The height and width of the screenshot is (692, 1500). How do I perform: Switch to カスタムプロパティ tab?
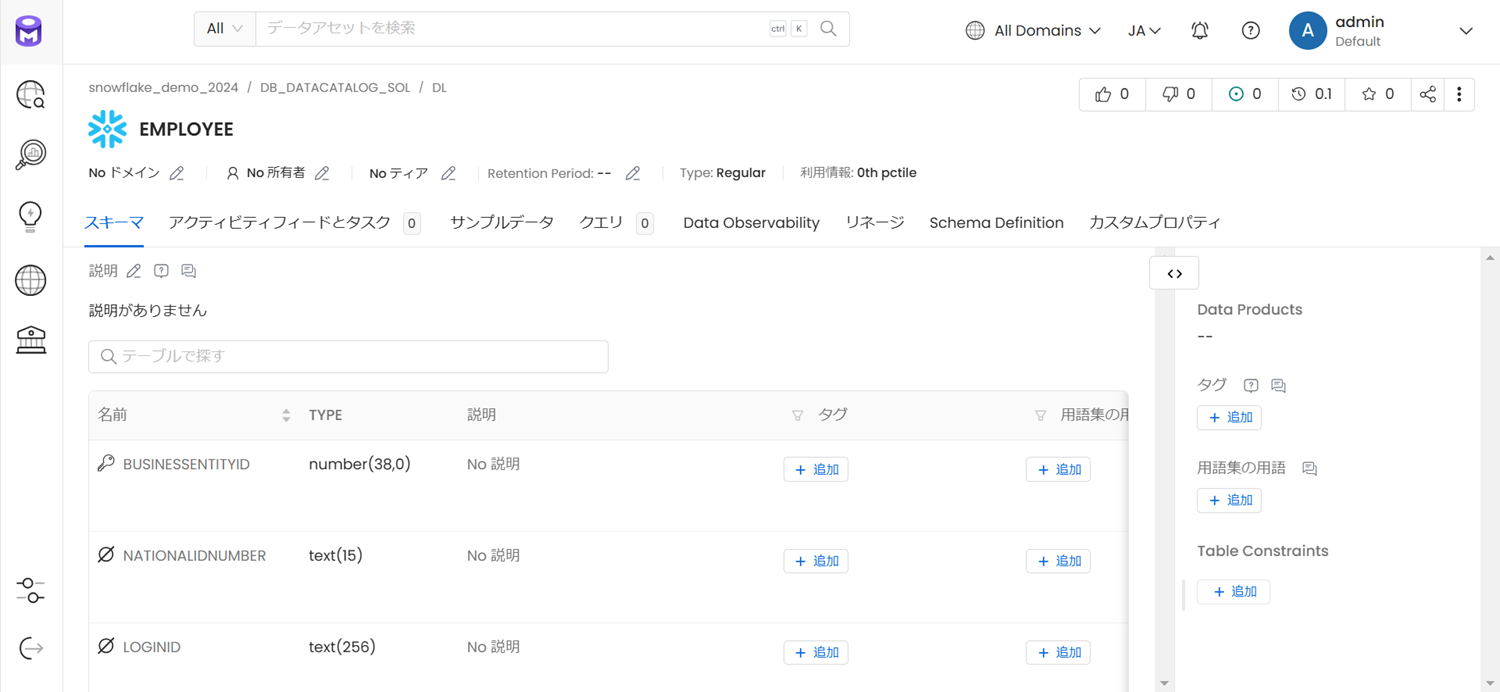pyautogui.click(x=1155, y=223)
